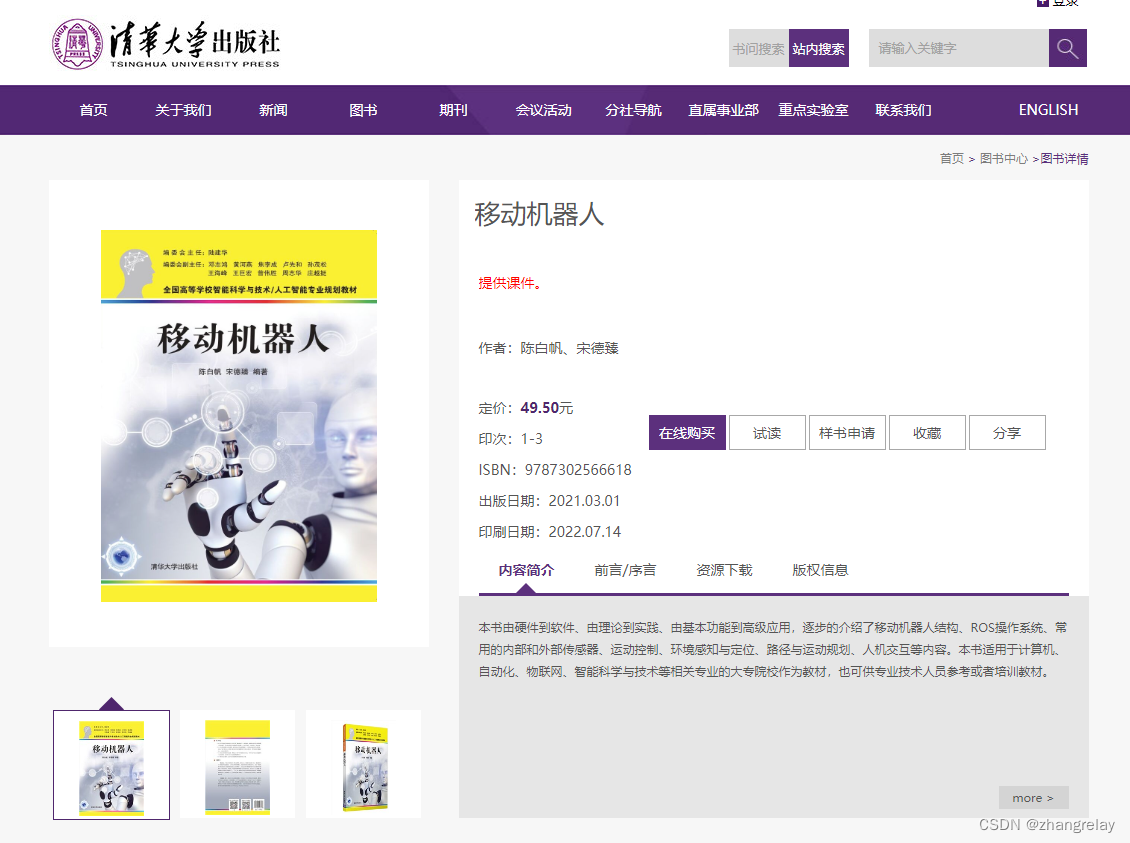Select the back cover thumbnail
This screenshot has width=1130, height=843.
[x=237, y=764]
